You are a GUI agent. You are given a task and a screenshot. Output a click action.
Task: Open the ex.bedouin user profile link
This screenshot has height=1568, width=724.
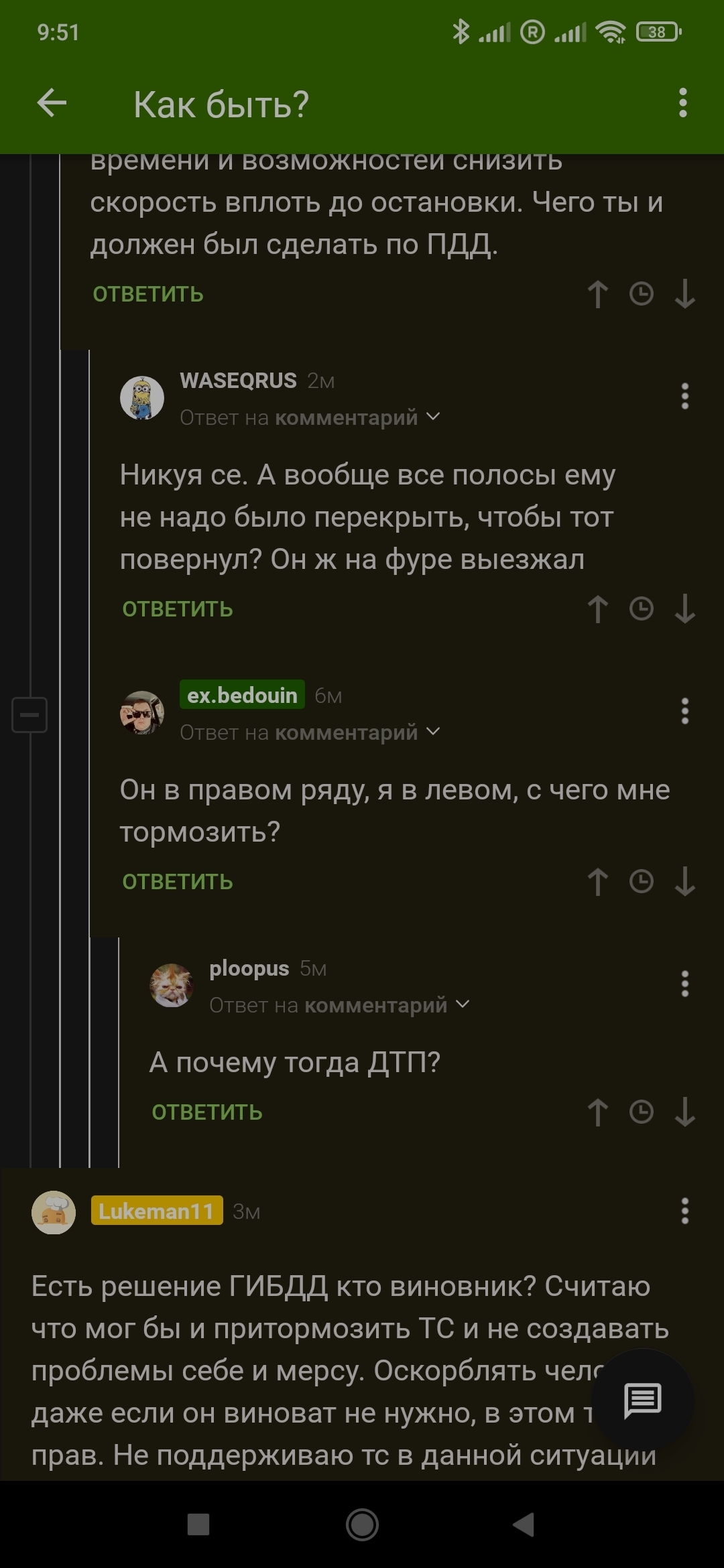click(242, 695)
